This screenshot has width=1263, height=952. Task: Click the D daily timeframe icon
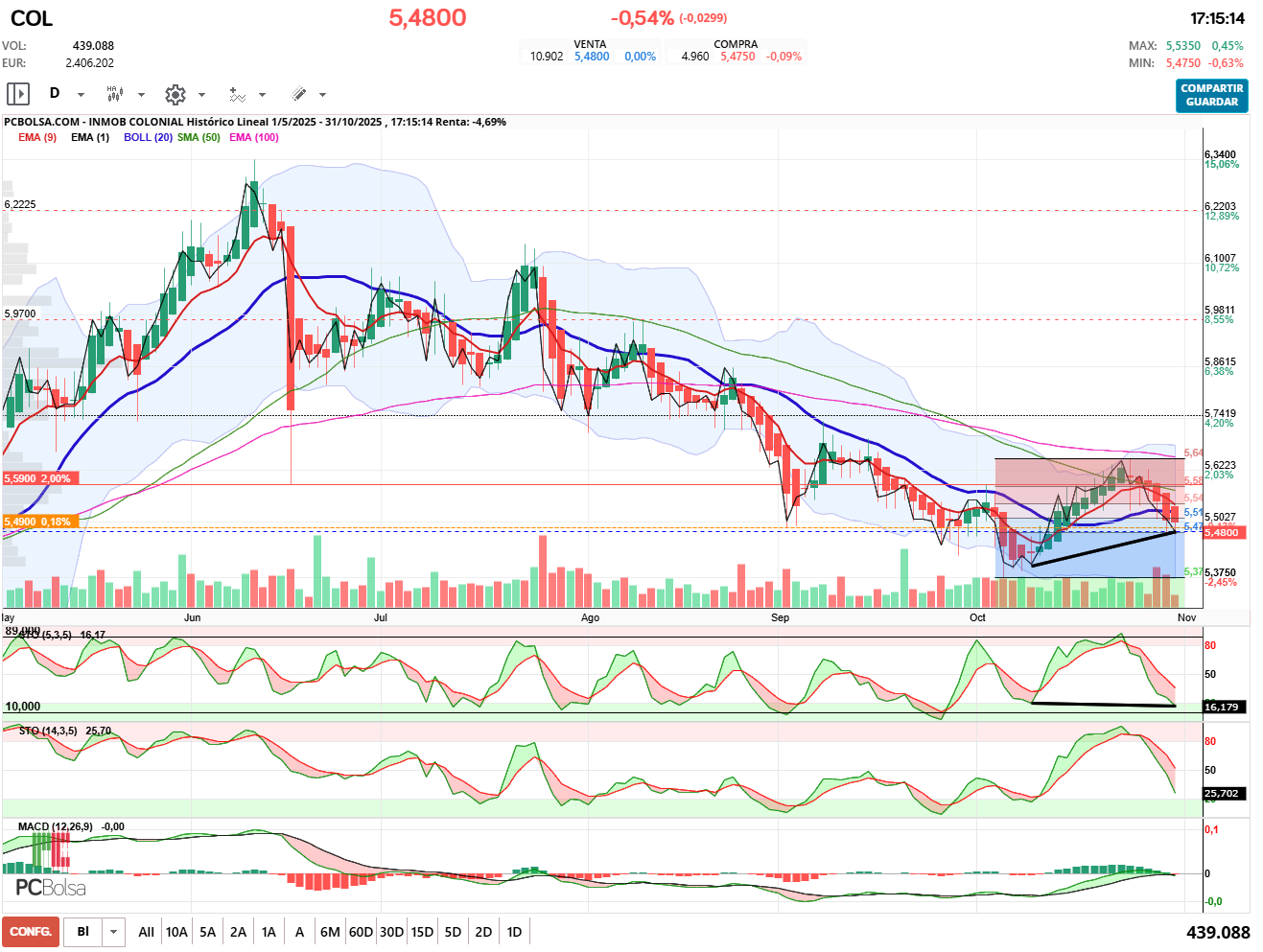[55, 94]
